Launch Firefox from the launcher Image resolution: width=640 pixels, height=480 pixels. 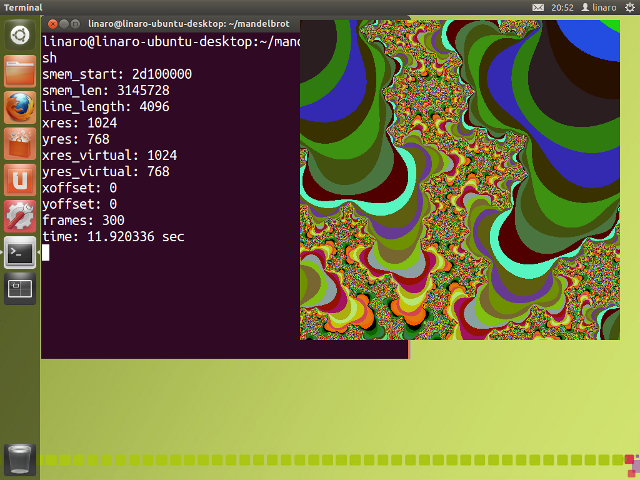click(x=20, y=108)
